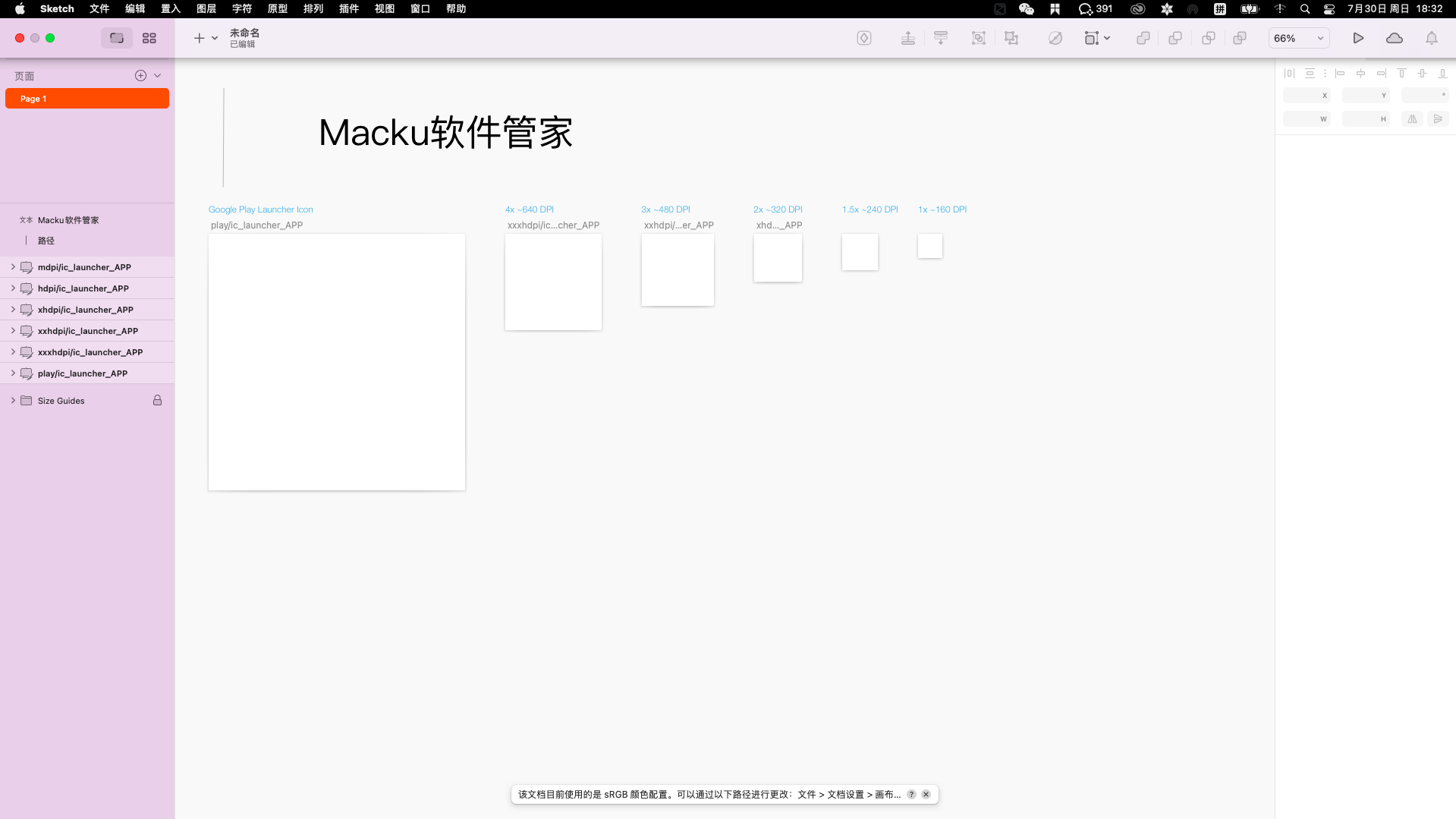Click the Create Symbol toolbar icon

[864, 38]
